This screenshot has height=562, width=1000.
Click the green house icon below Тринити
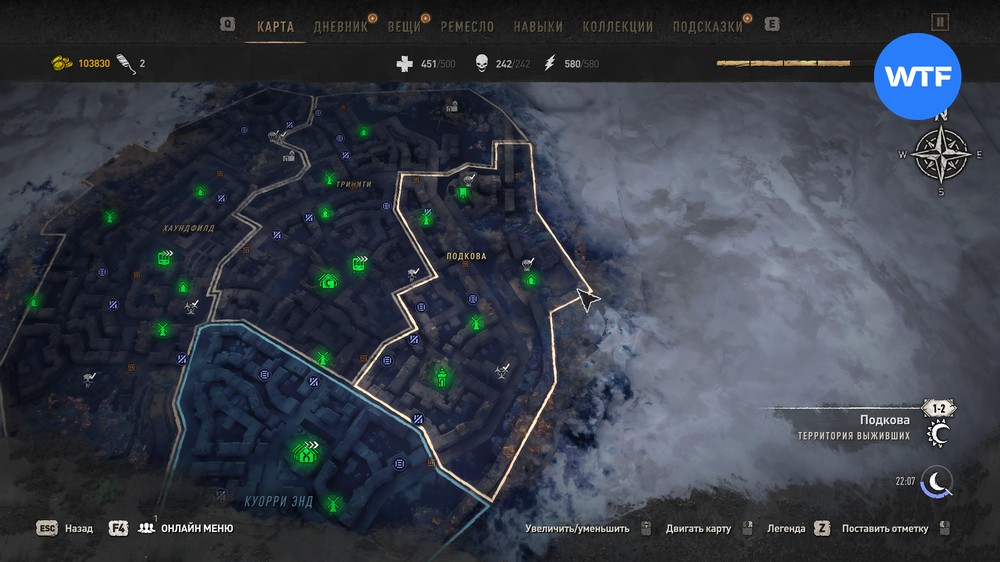326,213
